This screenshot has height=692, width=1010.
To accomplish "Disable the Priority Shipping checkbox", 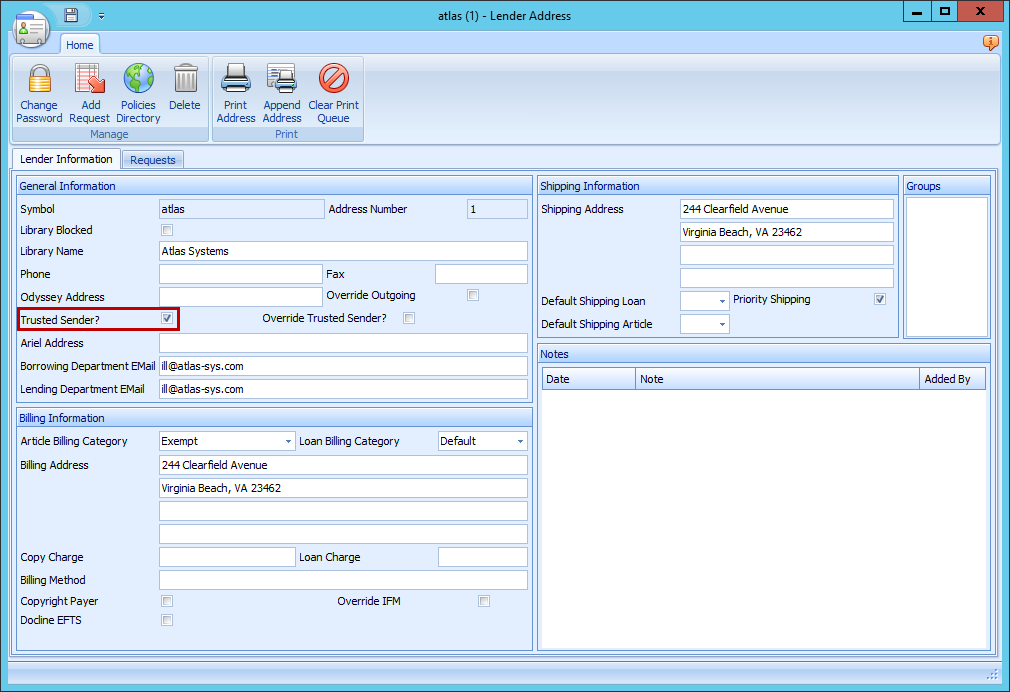I will coord(880,299).
